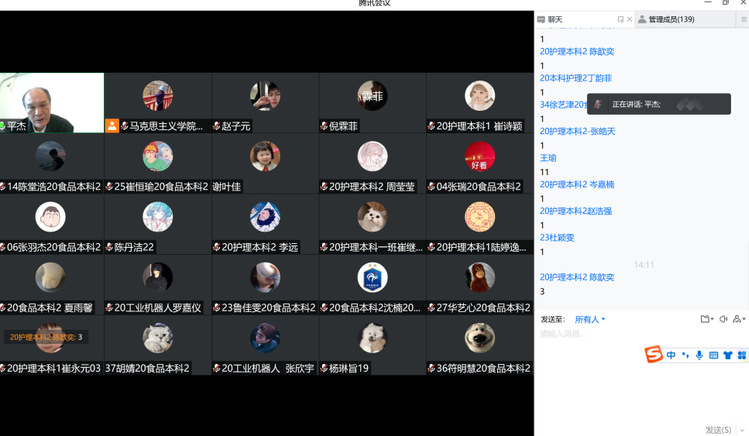
Task: Expand the send options arrow
Action: pos(742,430)
